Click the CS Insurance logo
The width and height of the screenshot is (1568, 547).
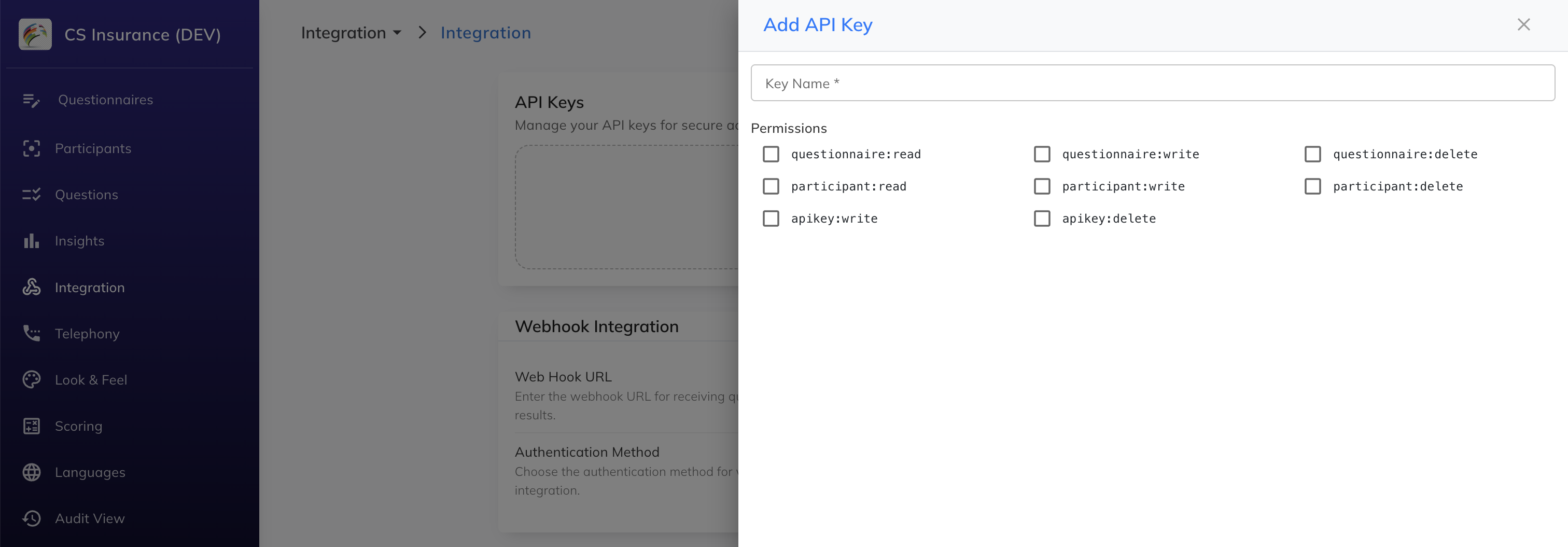35,34
